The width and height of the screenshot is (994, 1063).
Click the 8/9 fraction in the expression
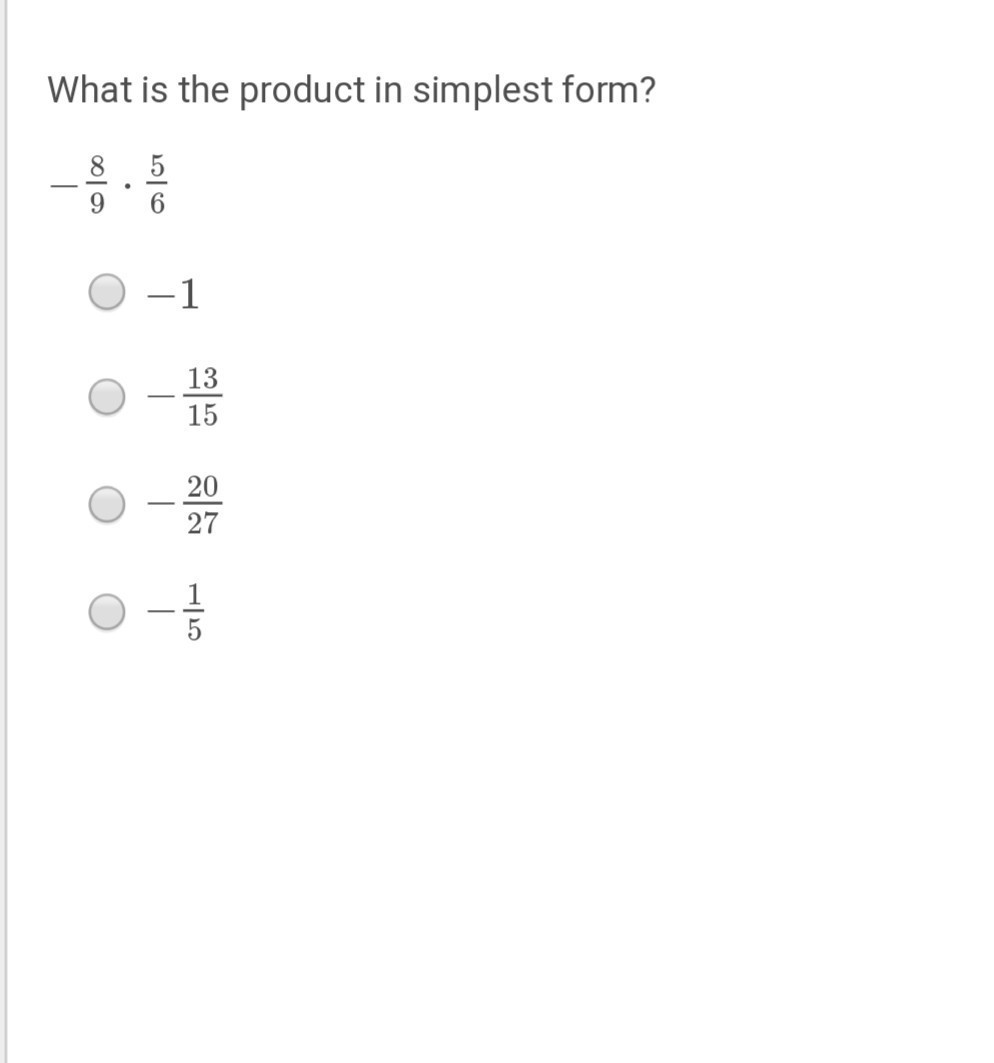click(x=97, y=184)
